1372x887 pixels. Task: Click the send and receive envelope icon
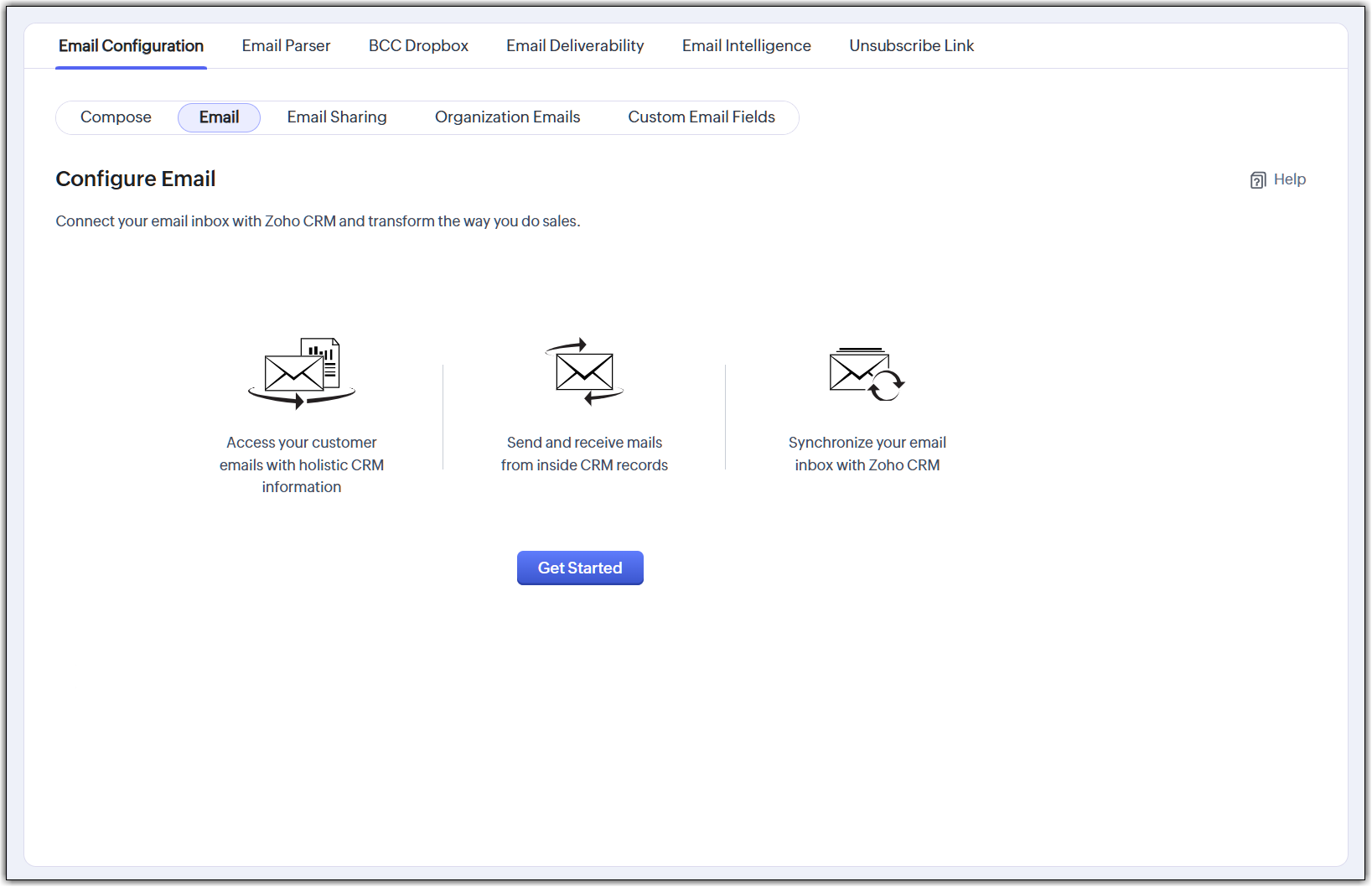click(x=584, y=372)
